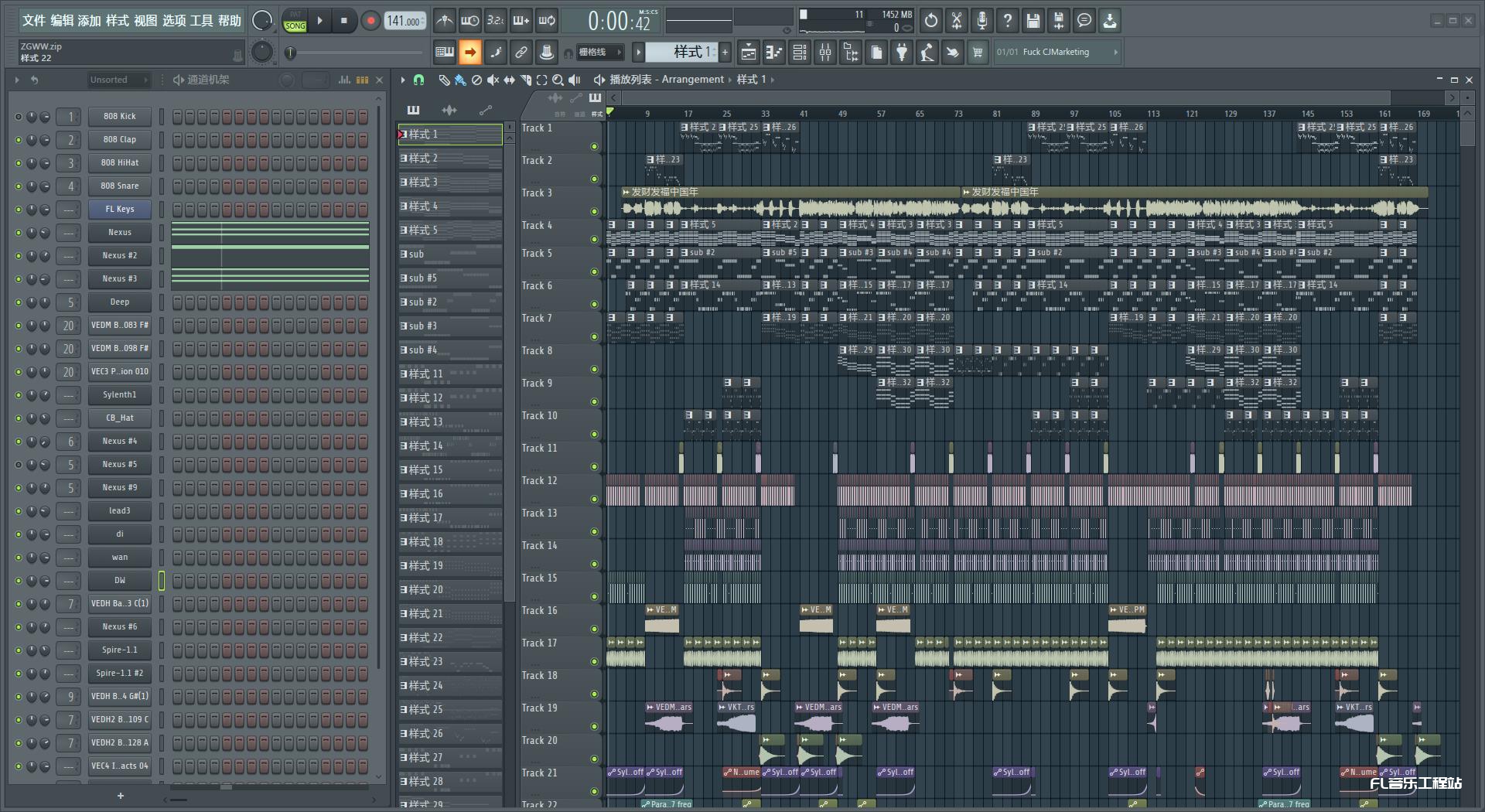Select the playlist zoom magnifier tool
This screenshot has width=1485, height=812.
558,80
